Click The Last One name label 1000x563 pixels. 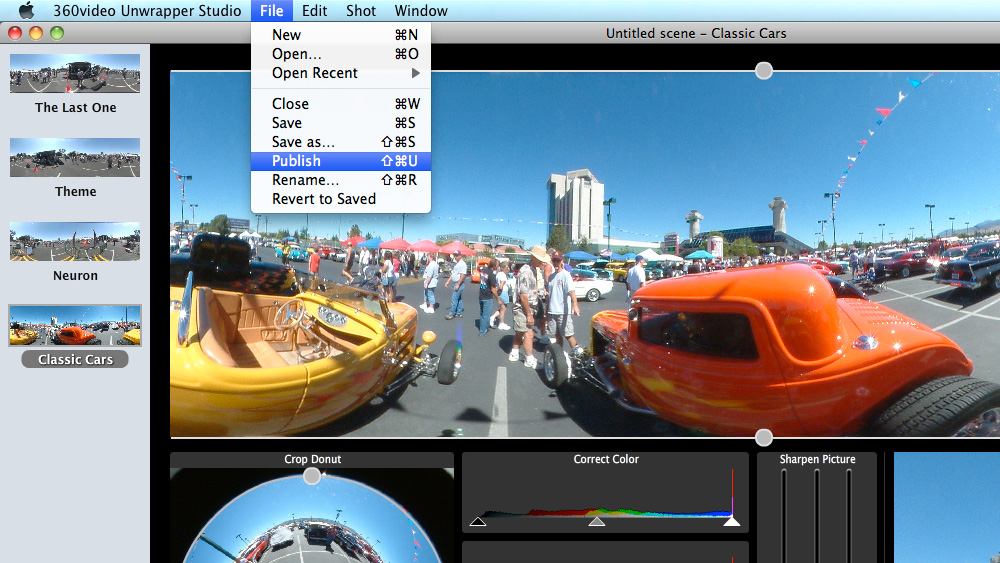(x=75, y=108)
